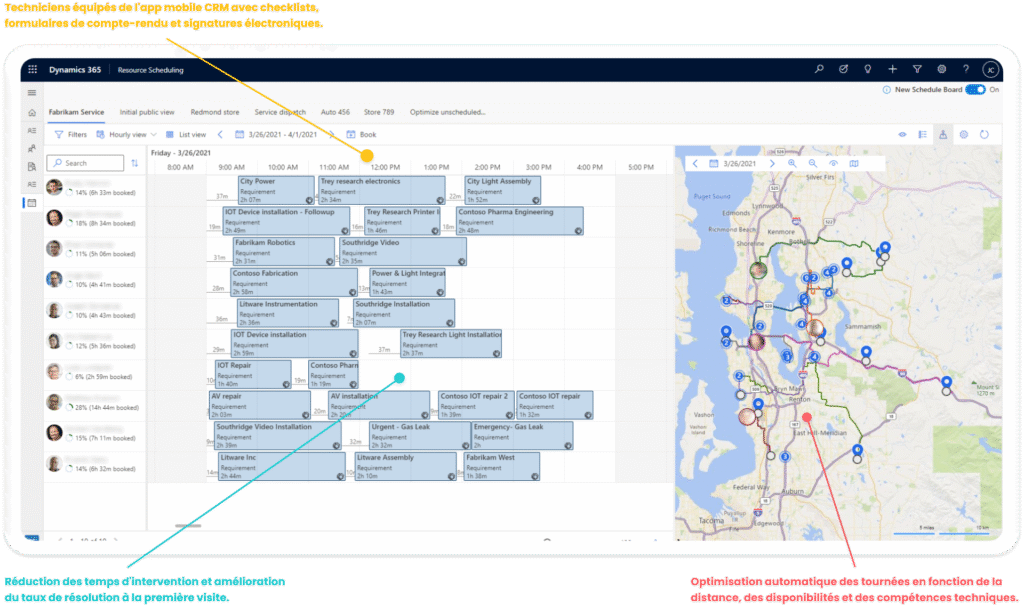
Task: Toggle the board focus eye icon
Action: (x=902, y=135)
